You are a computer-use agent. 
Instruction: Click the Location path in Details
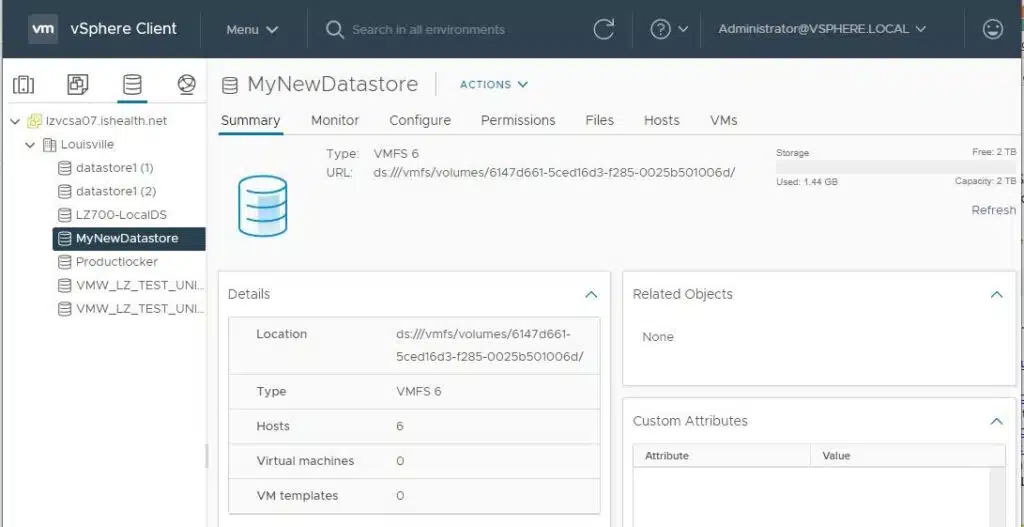coord(489,345)
